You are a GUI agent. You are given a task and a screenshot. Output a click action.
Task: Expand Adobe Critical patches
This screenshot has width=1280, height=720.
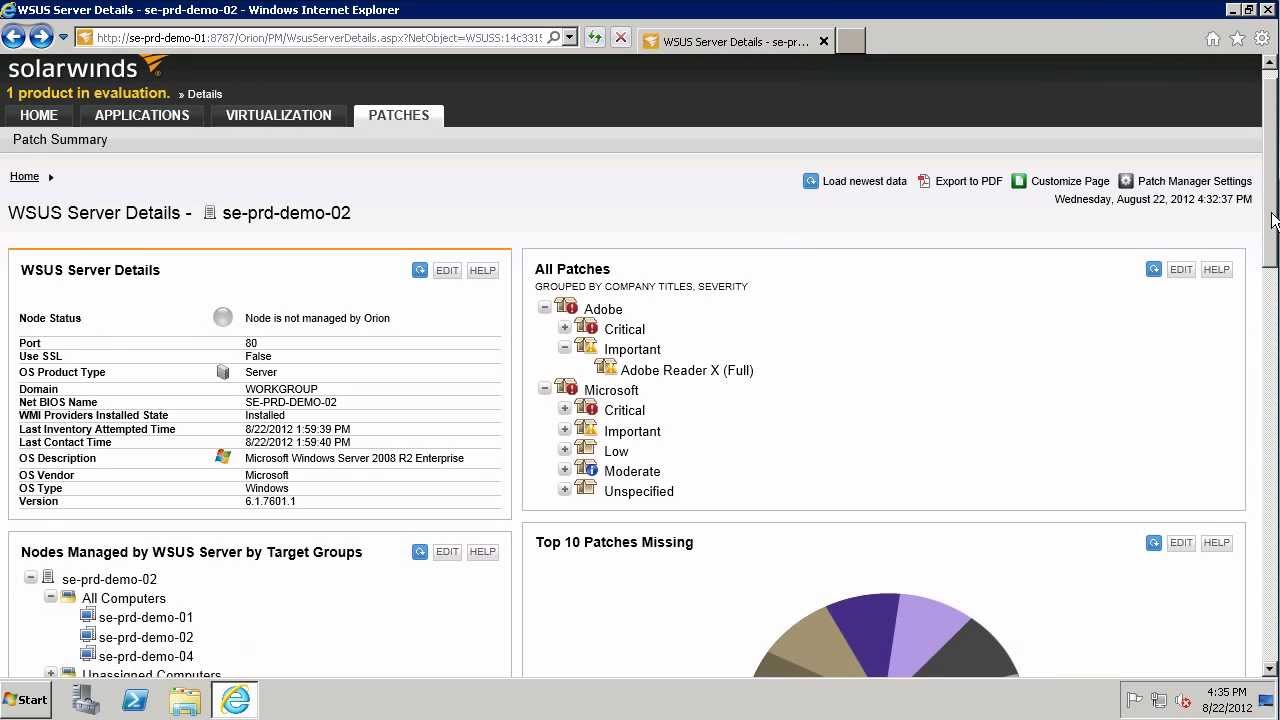click(x=565, y=328)
